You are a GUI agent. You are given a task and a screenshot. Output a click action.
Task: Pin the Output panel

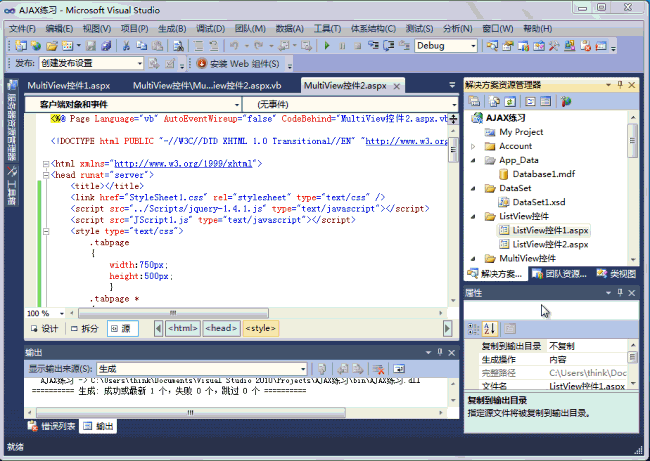[x=440, y=352]
